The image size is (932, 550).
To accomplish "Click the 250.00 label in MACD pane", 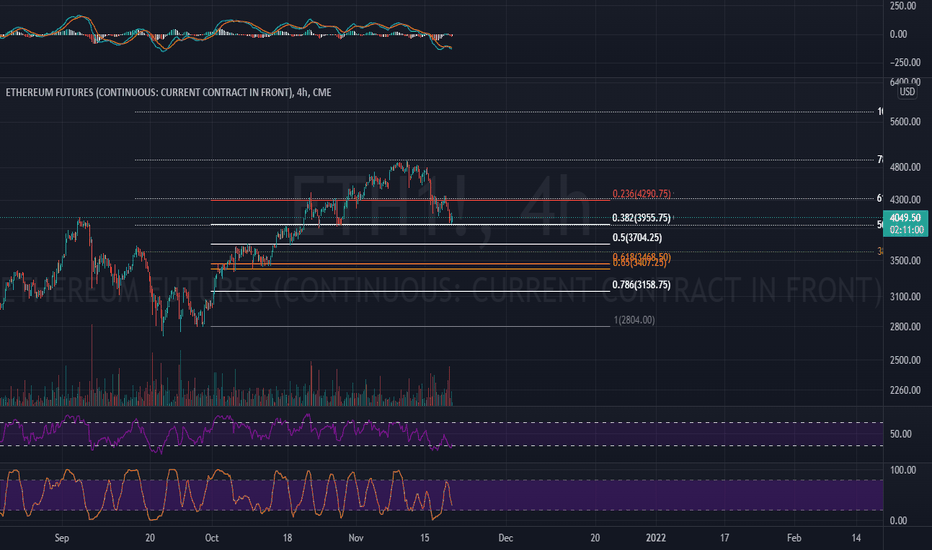I will [x=903, y=6].
